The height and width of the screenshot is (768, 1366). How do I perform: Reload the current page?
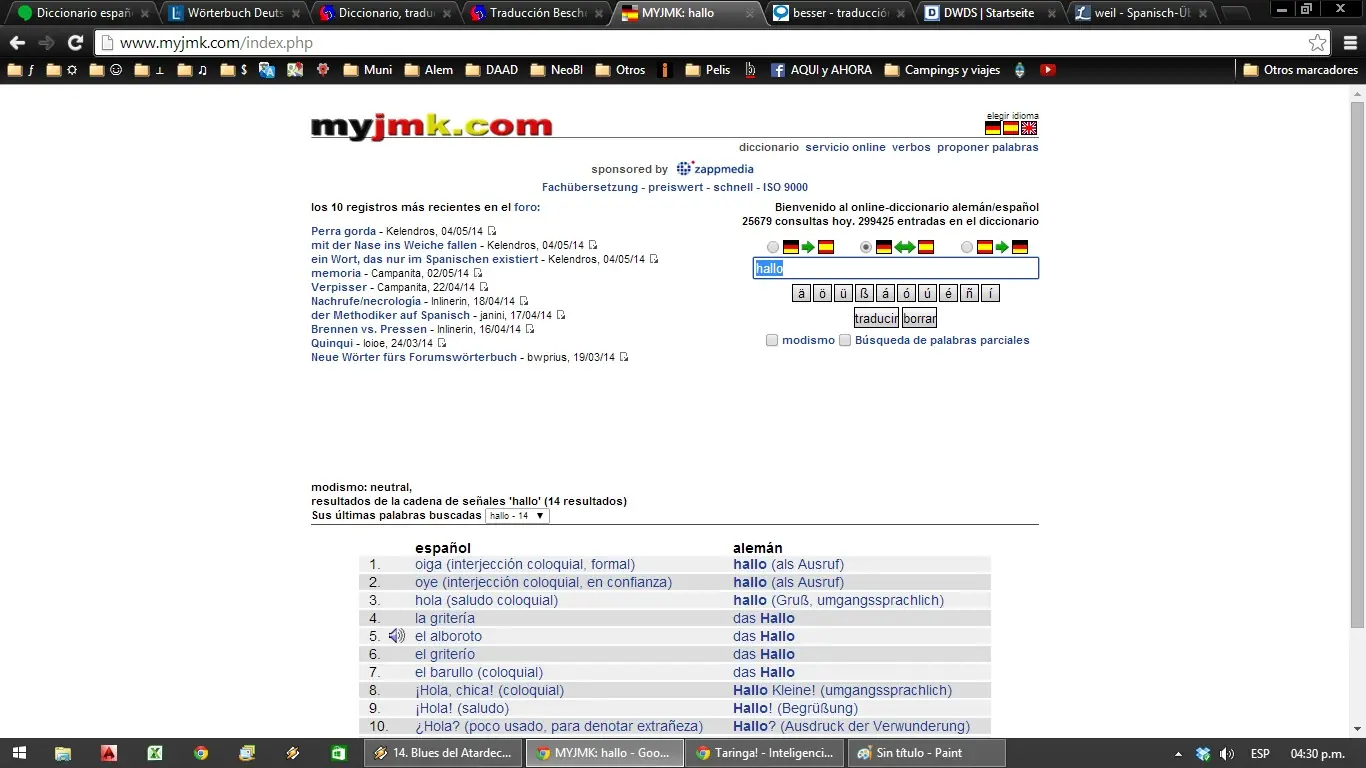[x=75, y=43]
